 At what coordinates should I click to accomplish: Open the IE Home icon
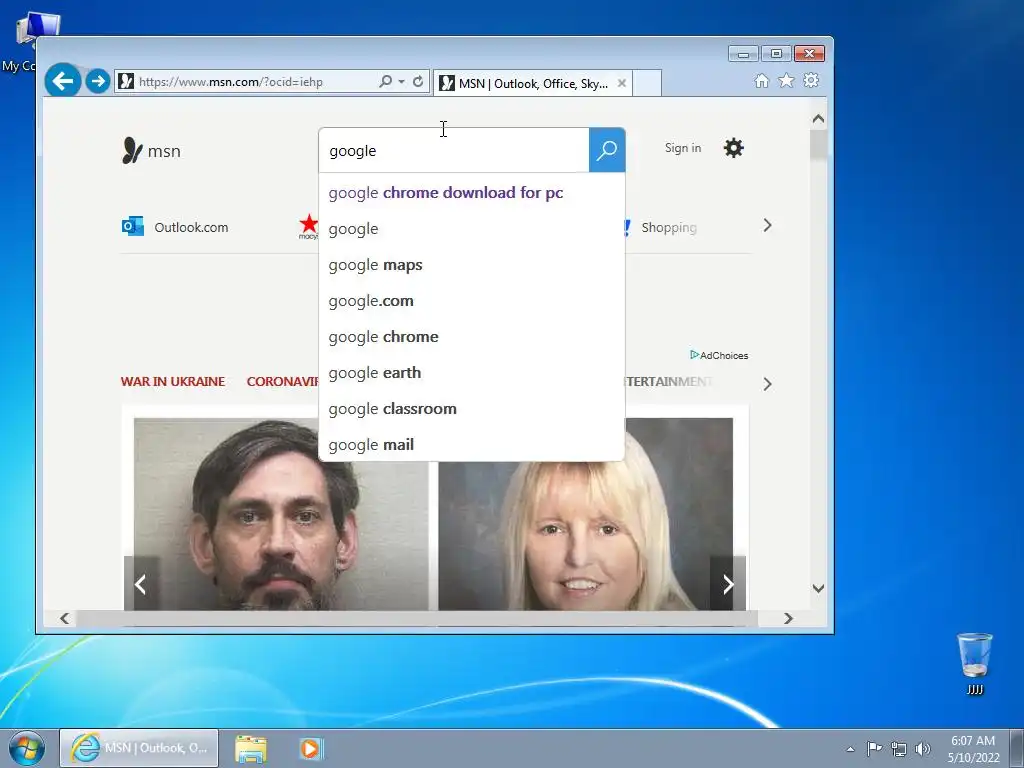tap(761, 81)
